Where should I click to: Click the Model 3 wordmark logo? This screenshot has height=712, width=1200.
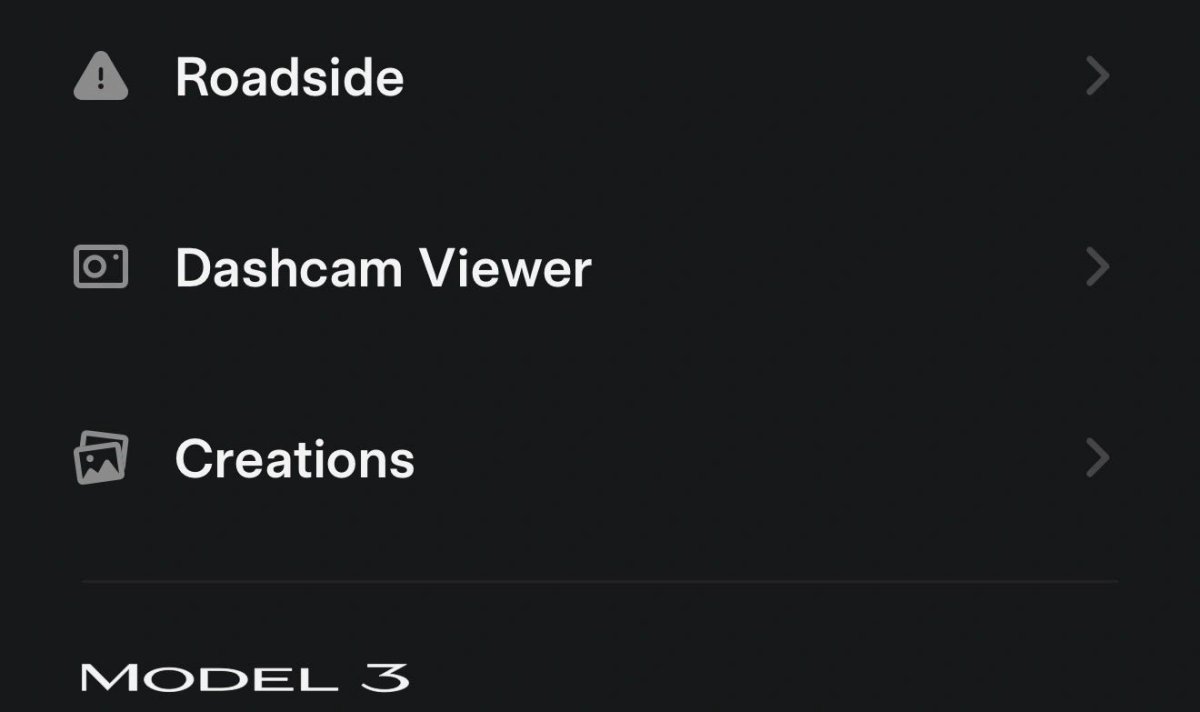point(244,678)
